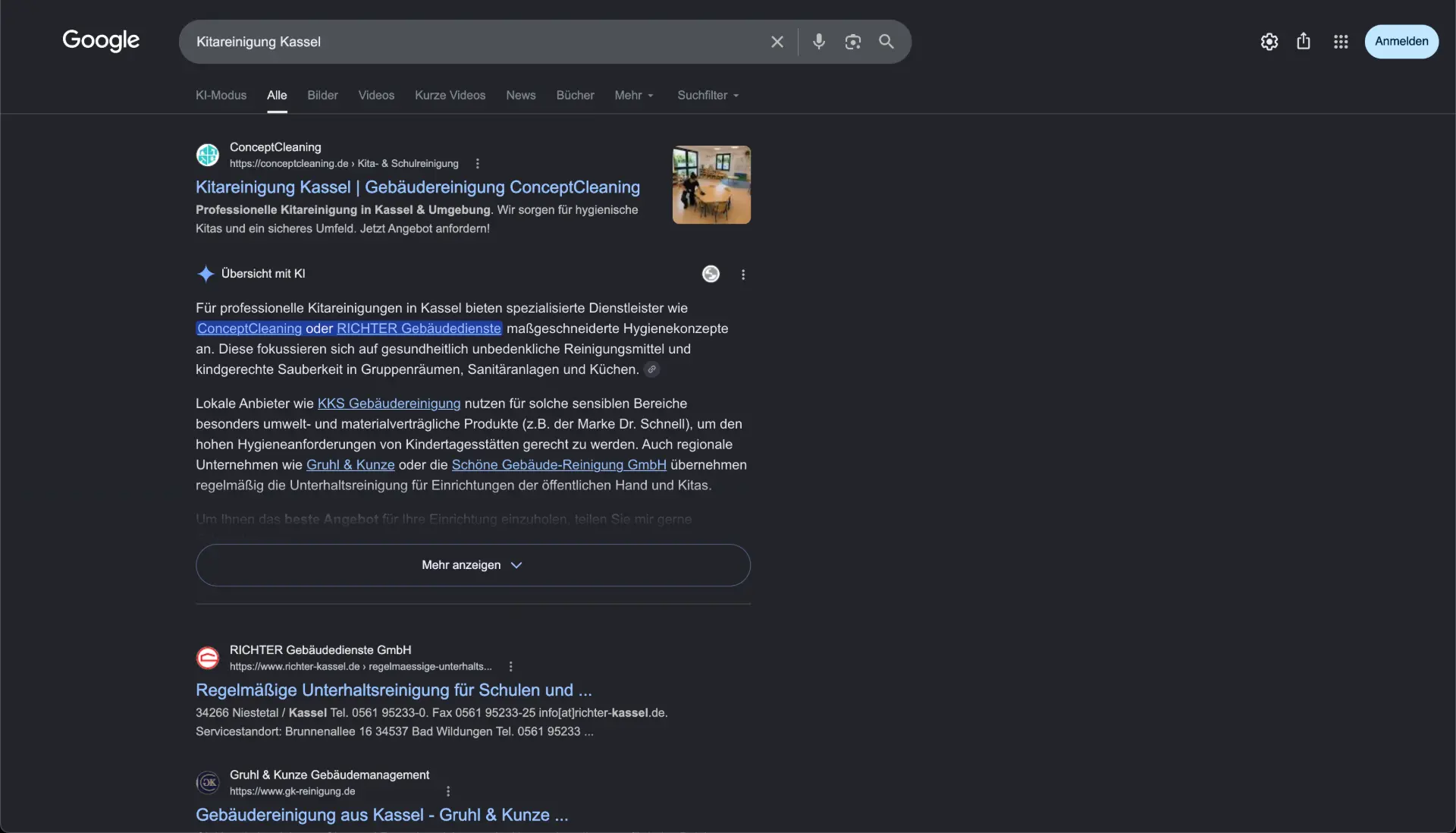
Task: Expand the Mehr dropdown menu
Action: (634, 96)
